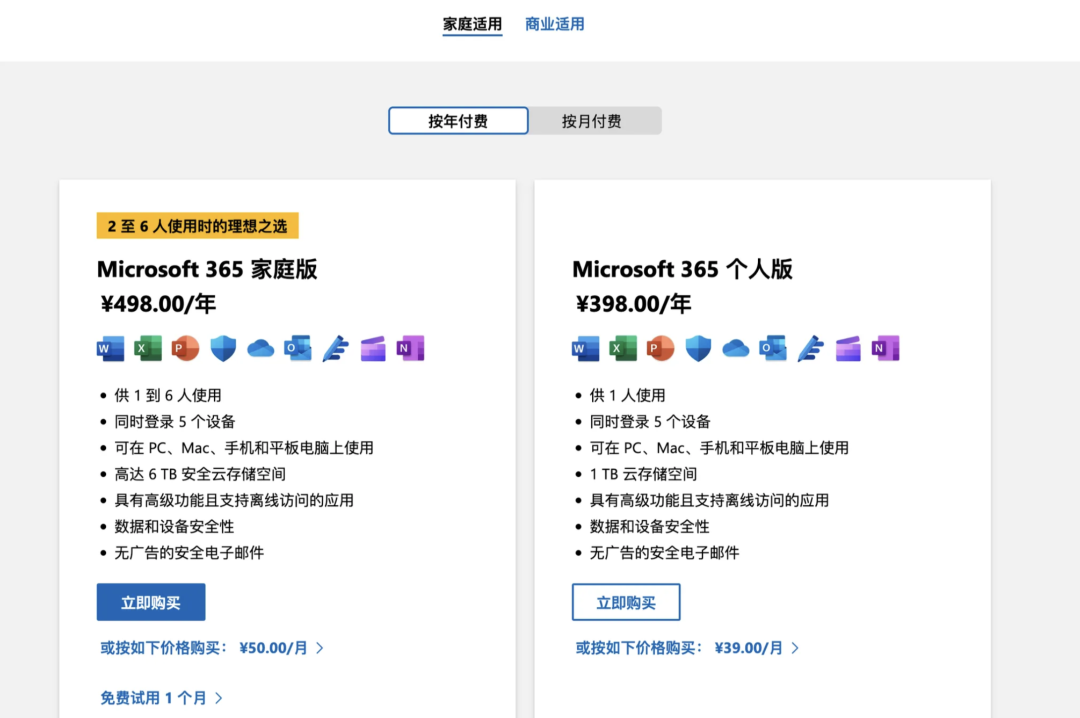Click chevron after ¥50.00/月
1080x718 pixels.
coord(320,648)
